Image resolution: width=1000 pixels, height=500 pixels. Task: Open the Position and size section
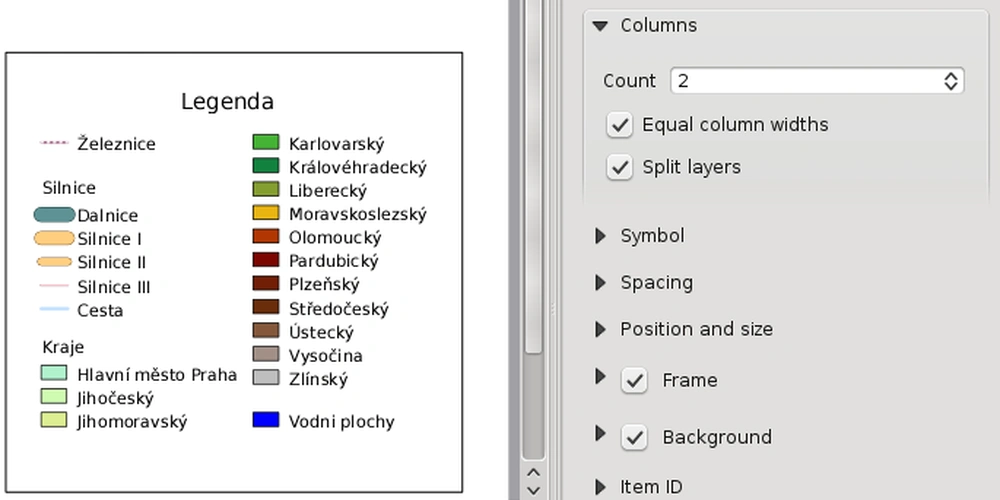tap(600, 329)
